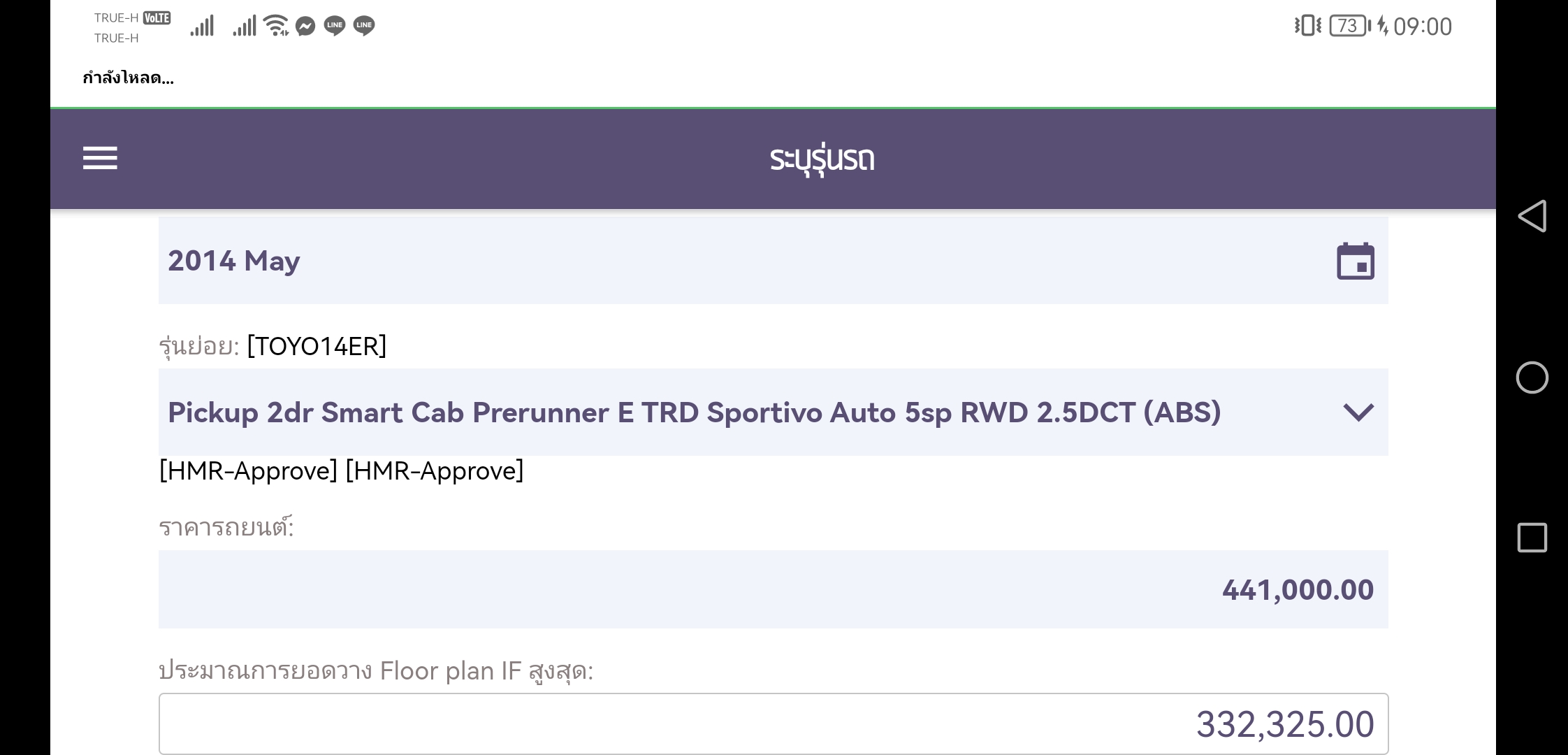This screenshot has height=755, width=1568.
Task: Tap the battery level indicator
Action: (x=1349, y=26)
